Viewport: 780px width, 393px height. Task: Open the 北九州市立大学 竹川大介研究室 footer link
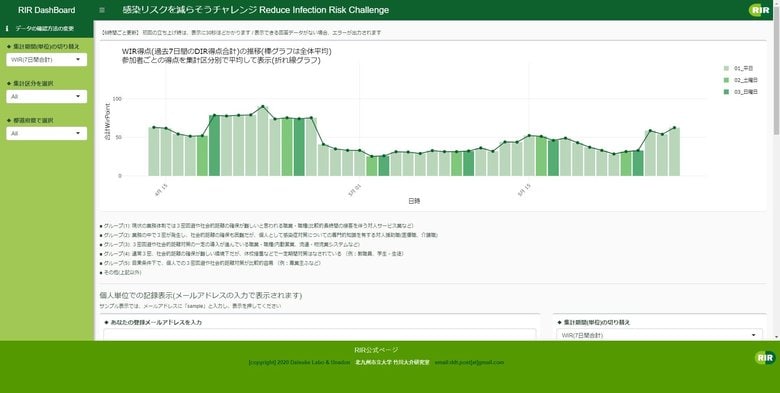(x=392, y=362)
